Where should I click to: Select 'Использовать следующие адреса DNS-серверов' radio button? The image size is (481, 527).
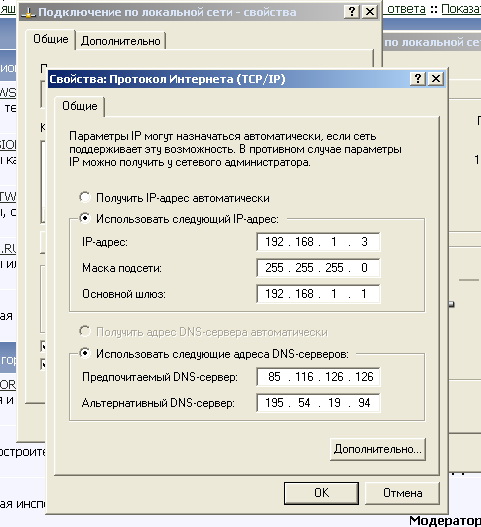point(85,353)
